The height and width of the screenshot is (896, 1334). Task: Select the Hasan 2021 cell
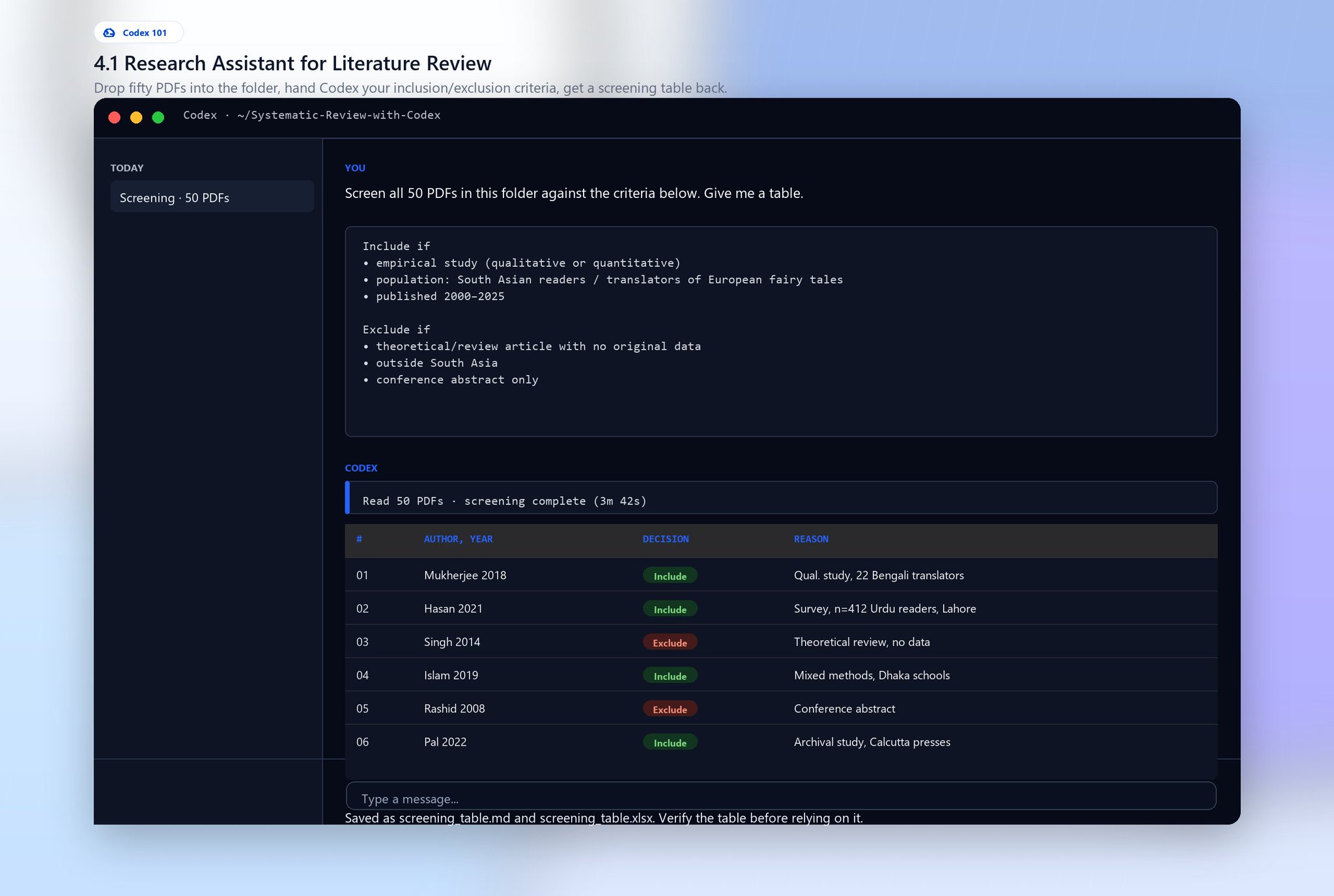coord(453,608)
